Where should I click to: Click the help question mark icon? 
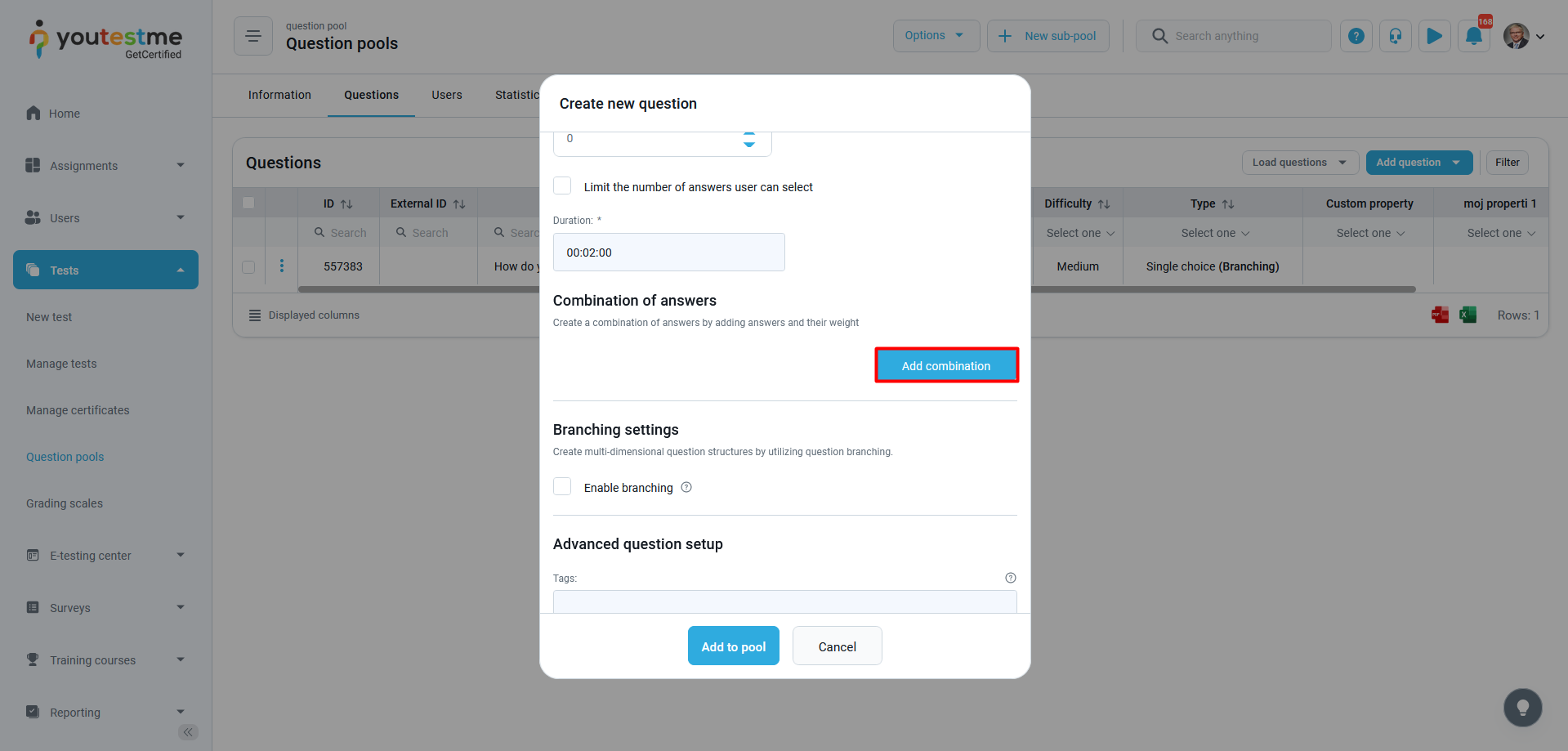pos(1356,36)
